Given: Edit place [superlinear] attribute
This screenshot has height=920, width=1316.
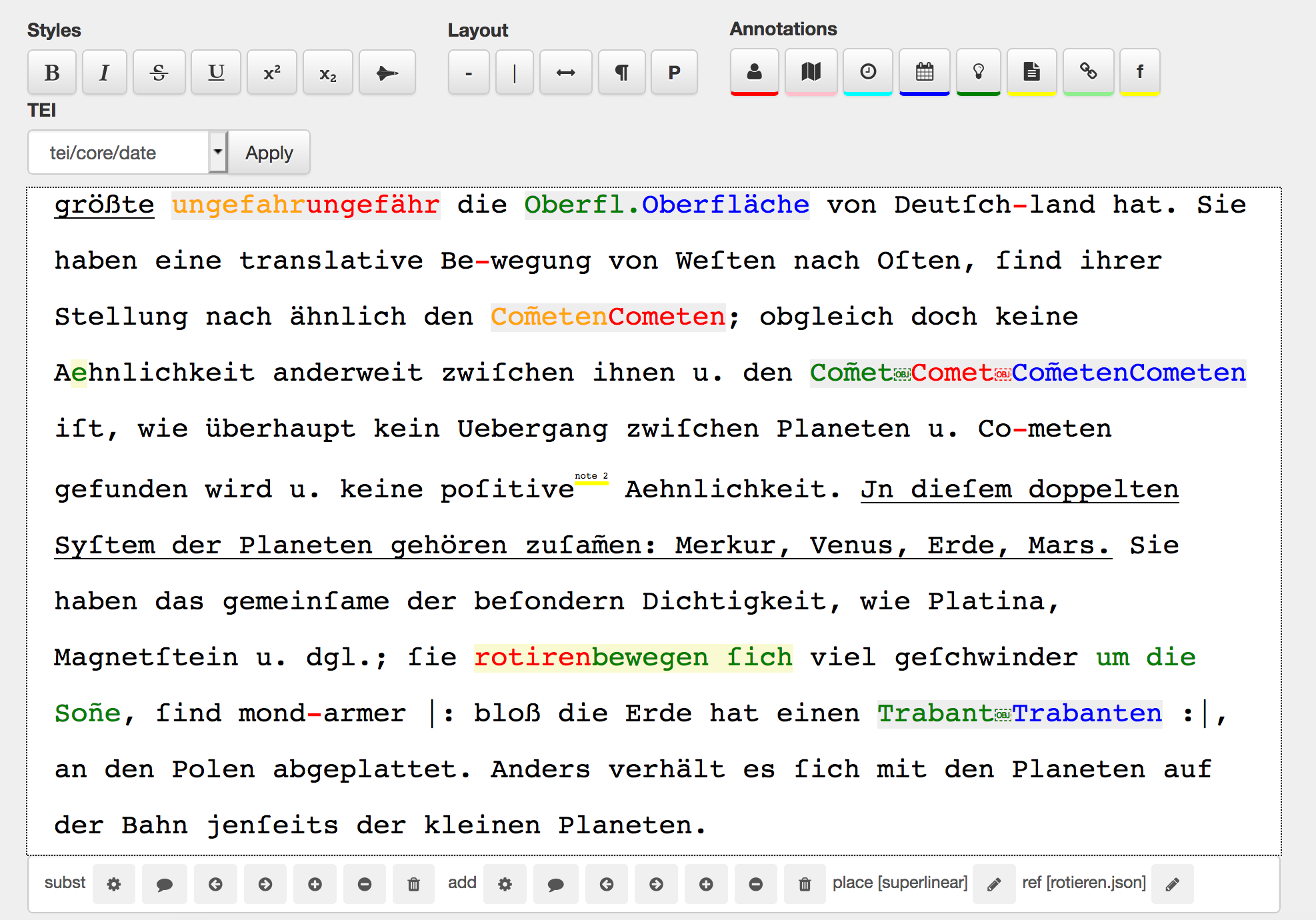Looking at the screenshot, I should (994, 884).
